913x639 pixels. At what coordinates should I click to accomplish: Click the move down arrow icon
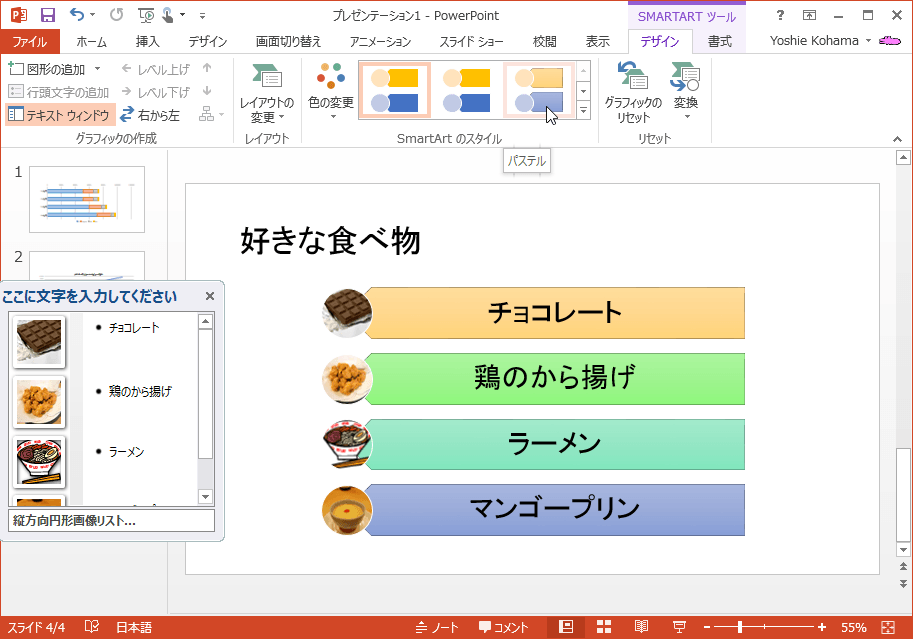tap(207, 91)
